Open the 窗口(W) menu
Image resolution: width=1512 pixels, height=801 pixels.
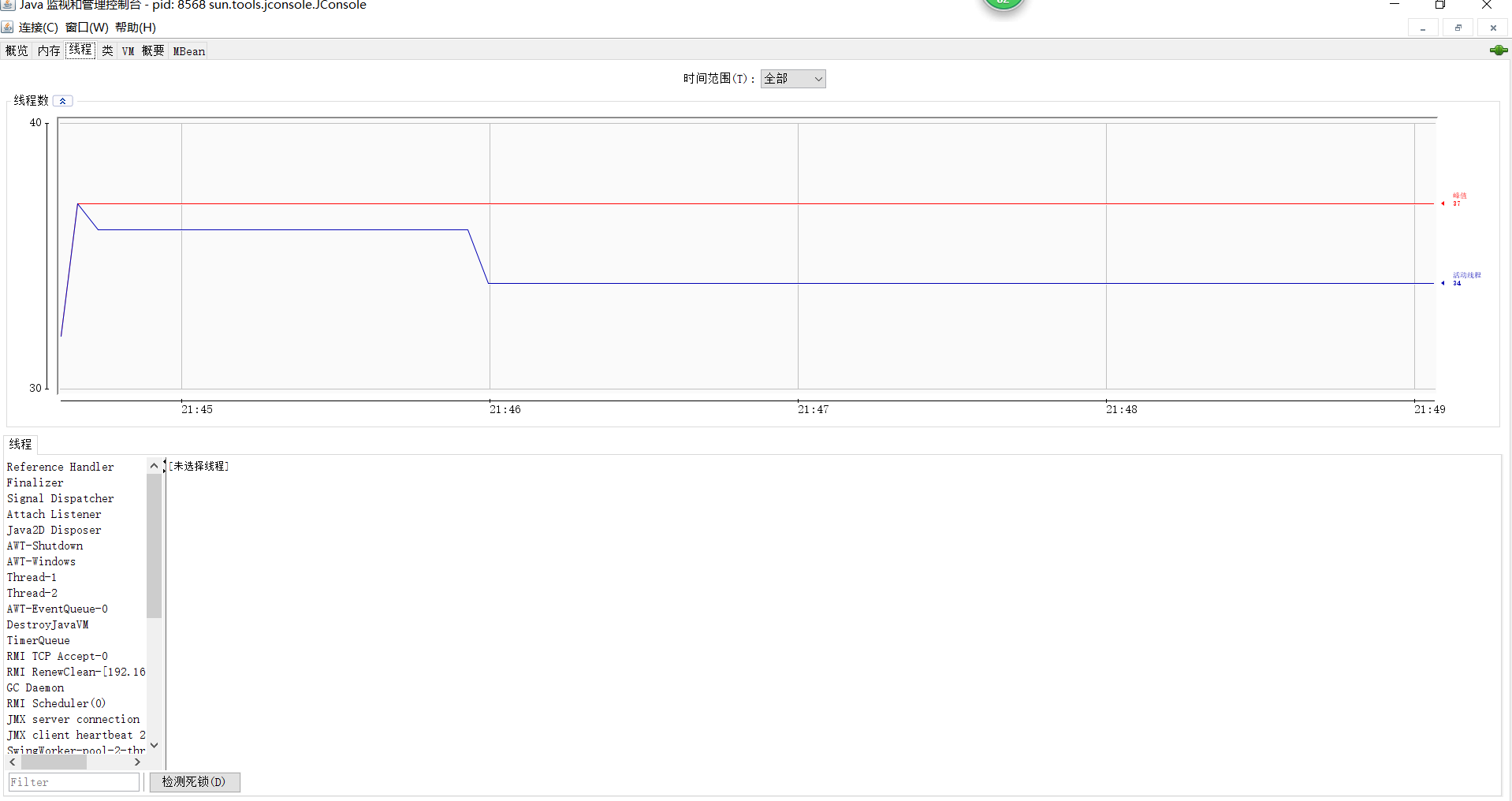point(87,28)
